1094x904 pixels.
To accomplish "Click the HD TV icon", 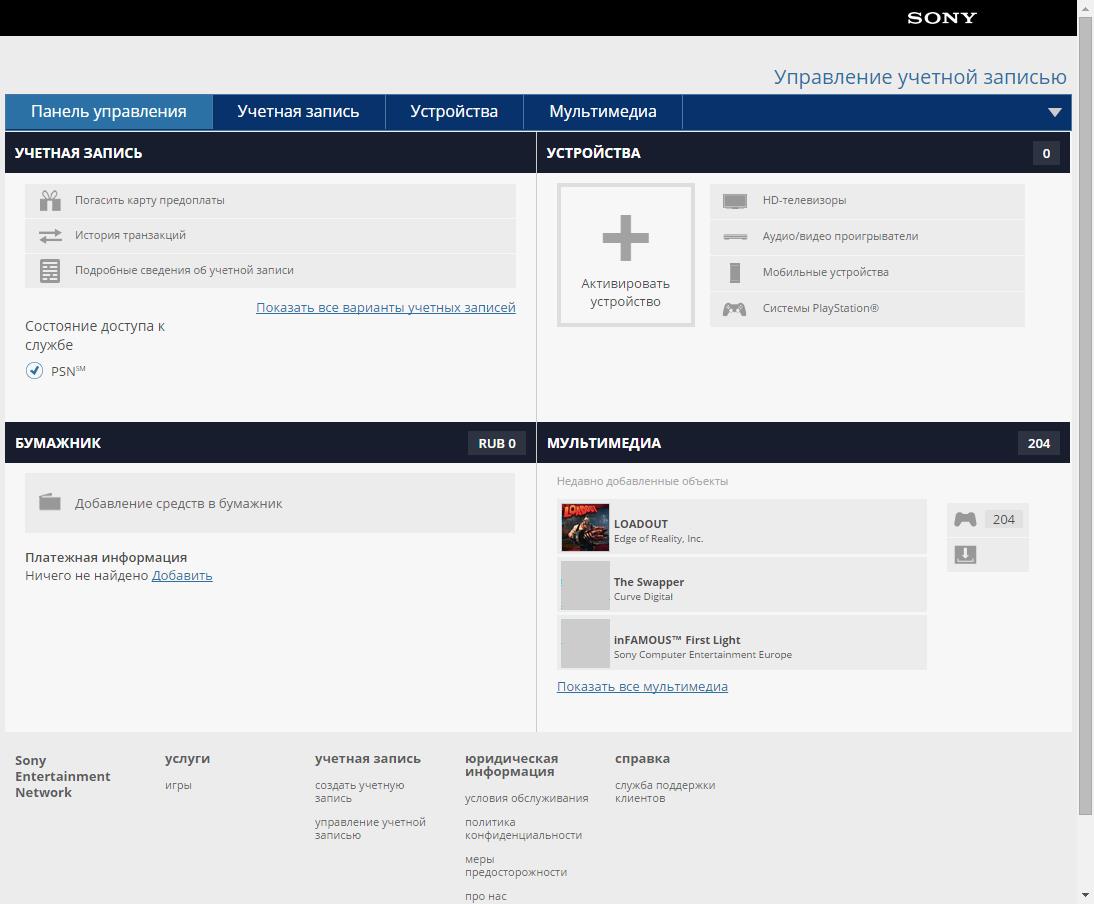I will 735,201.
